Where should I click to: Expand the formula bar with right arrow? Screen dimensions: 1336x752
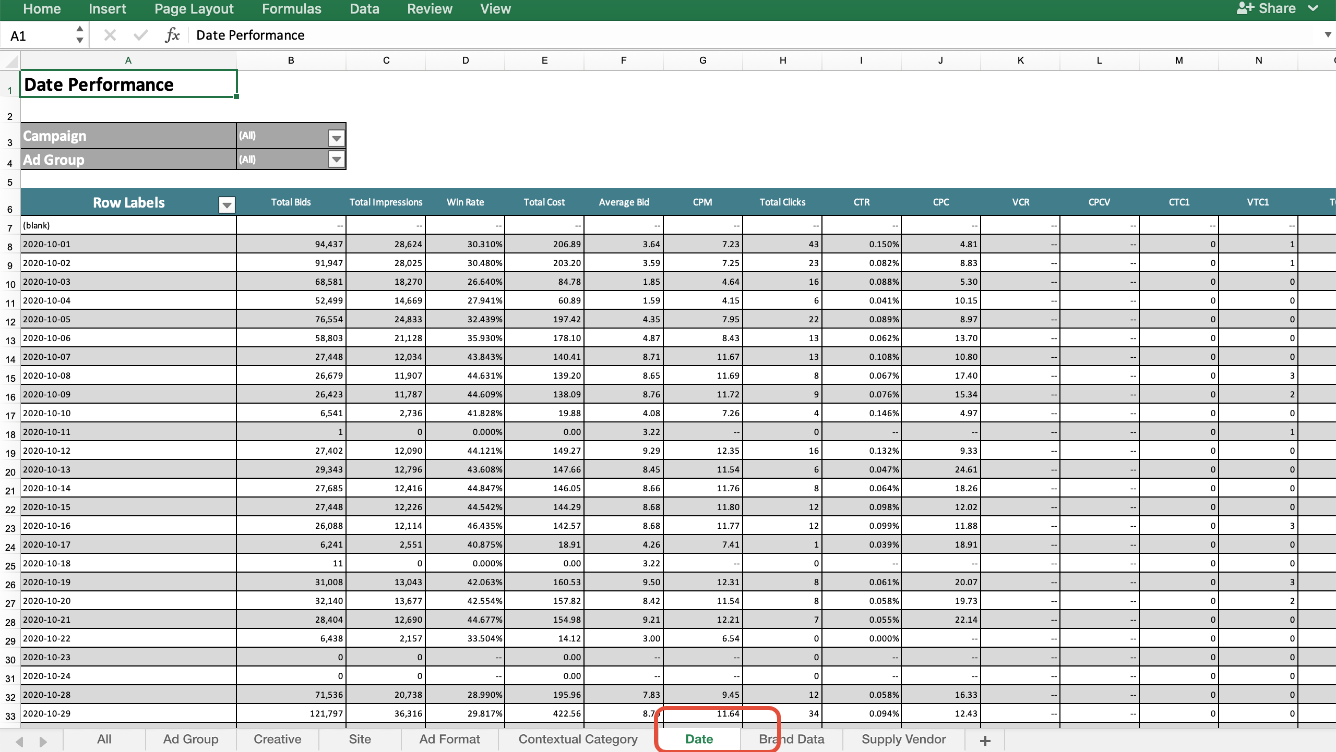[1327, 35]
